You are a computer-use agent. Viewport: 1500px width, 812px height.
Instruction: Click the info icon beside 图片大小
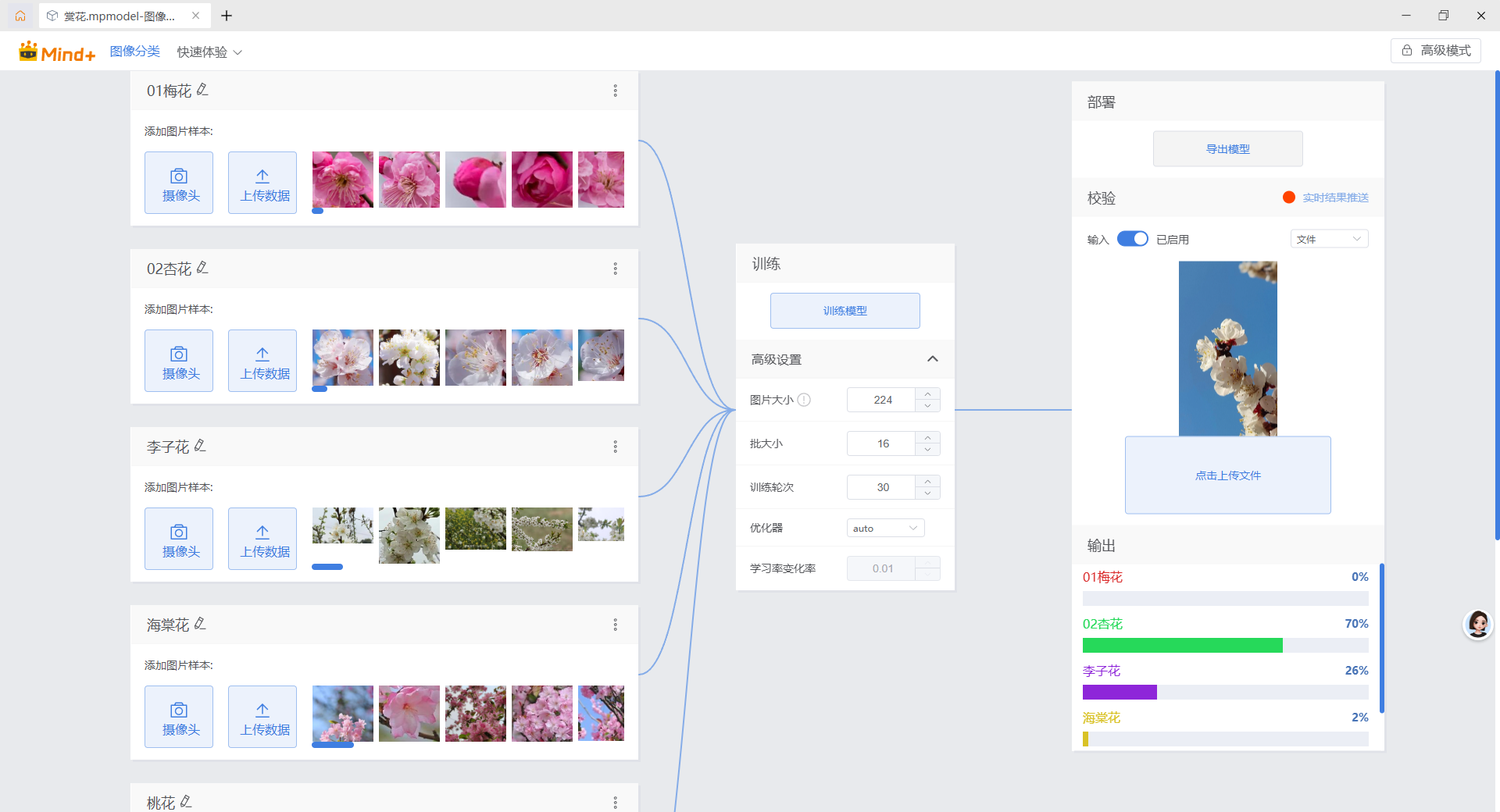(x=804, y=400)
